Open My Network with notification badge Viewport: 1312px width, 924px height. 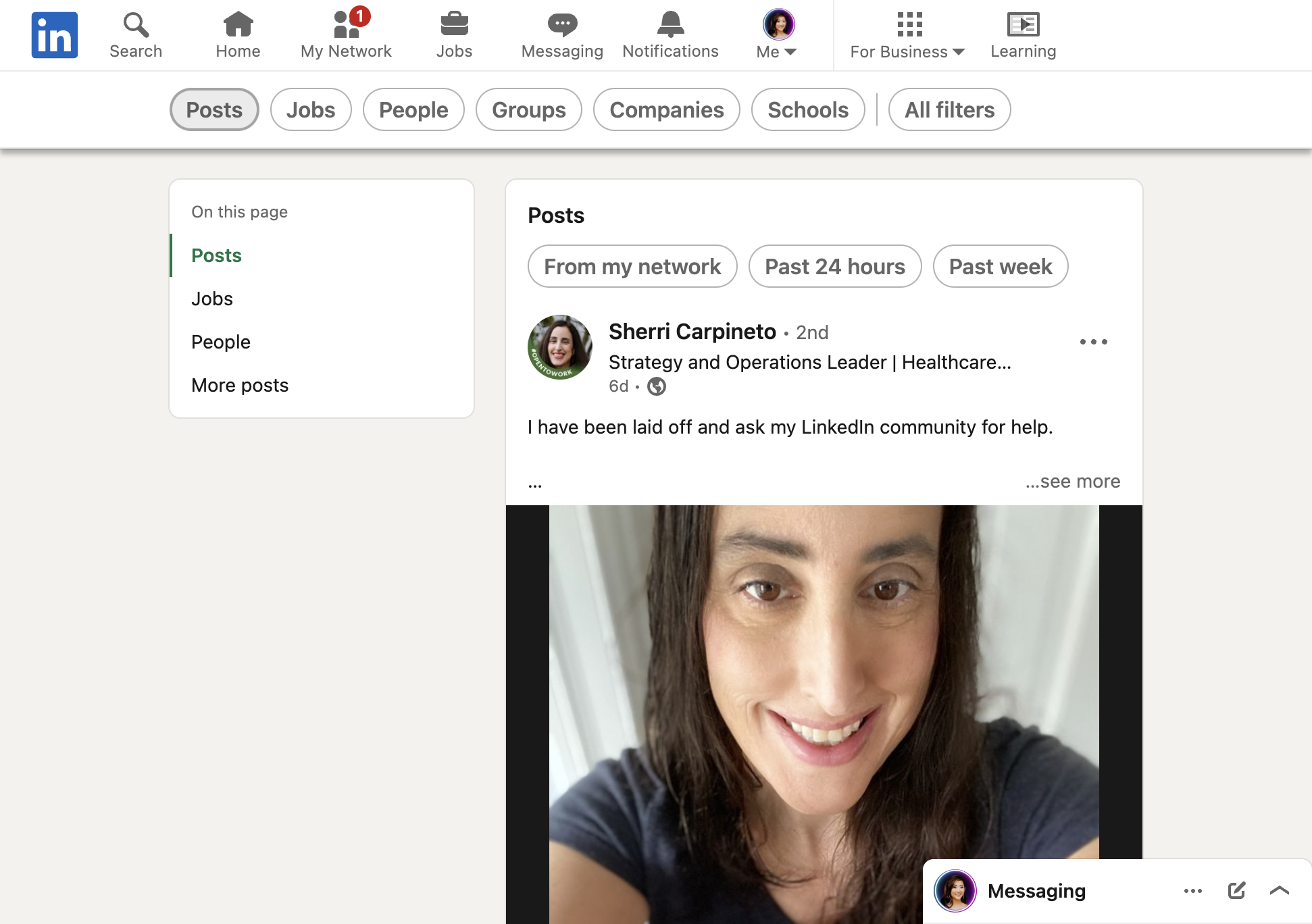click(x=346, y=35)
